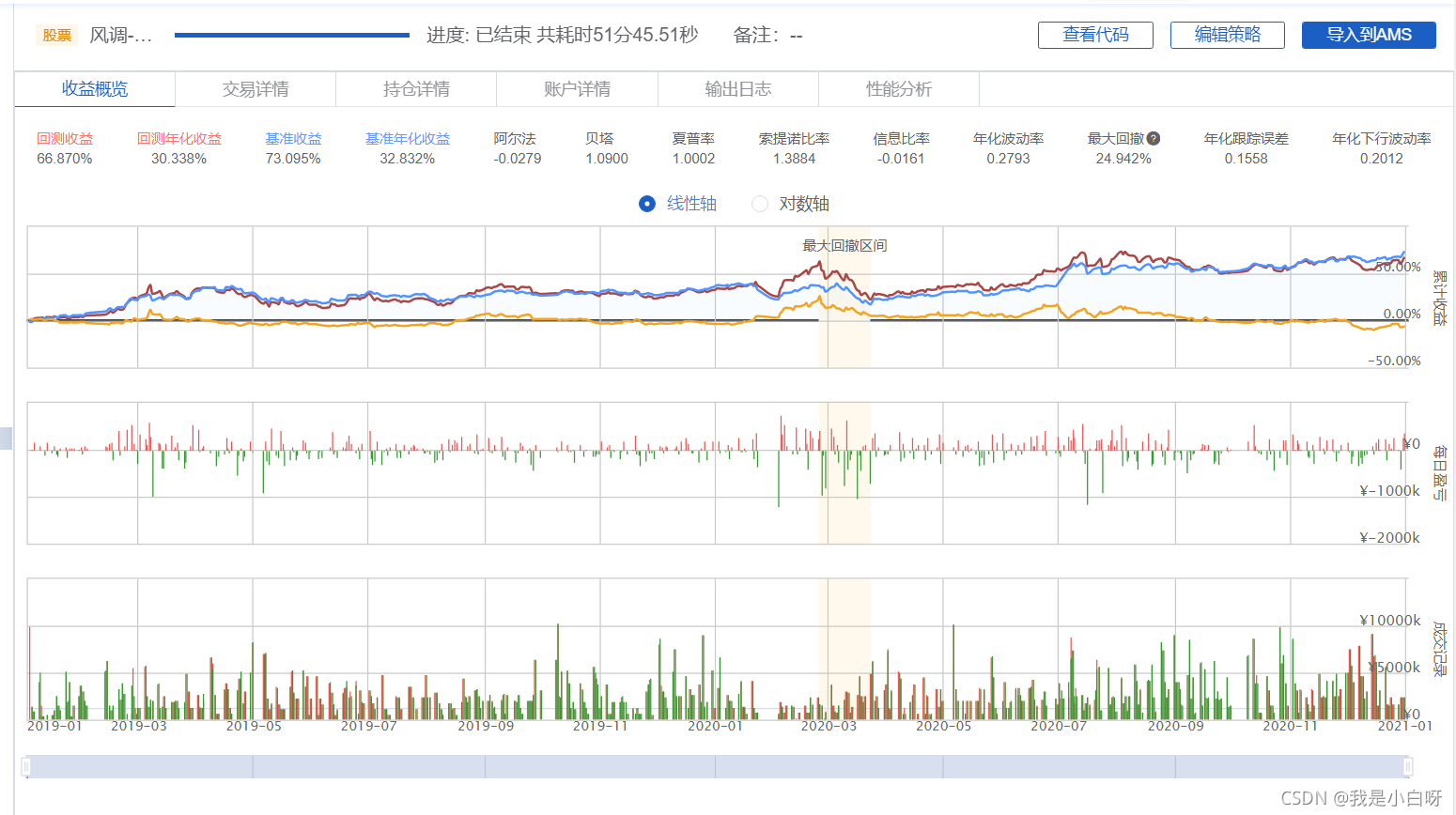1456x815 pixels.
Task: Click the 查看代码 button
Action: pyautogui.click(x=1095, y=35)
